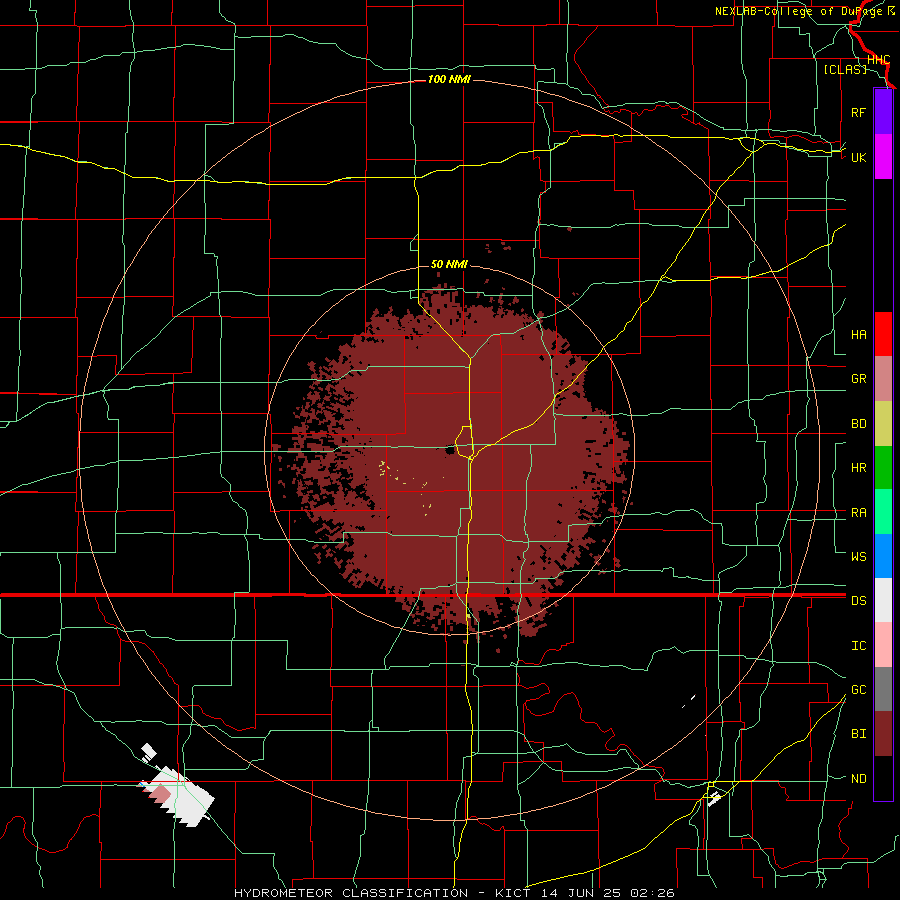
Task: Click the UK legend label
Action: [x=858, y=157]
